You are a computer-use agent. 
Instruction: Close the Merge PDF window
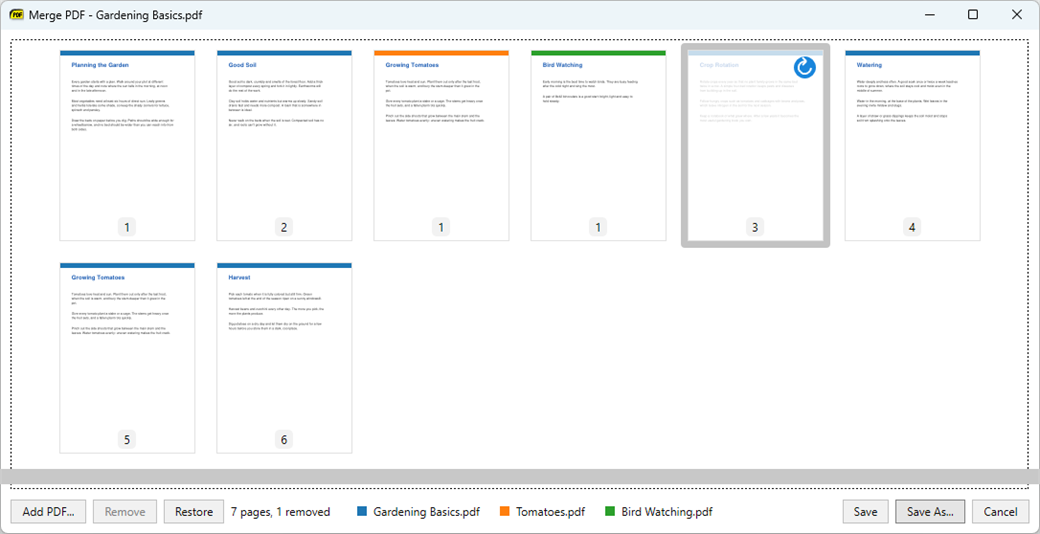(1017, 15)
